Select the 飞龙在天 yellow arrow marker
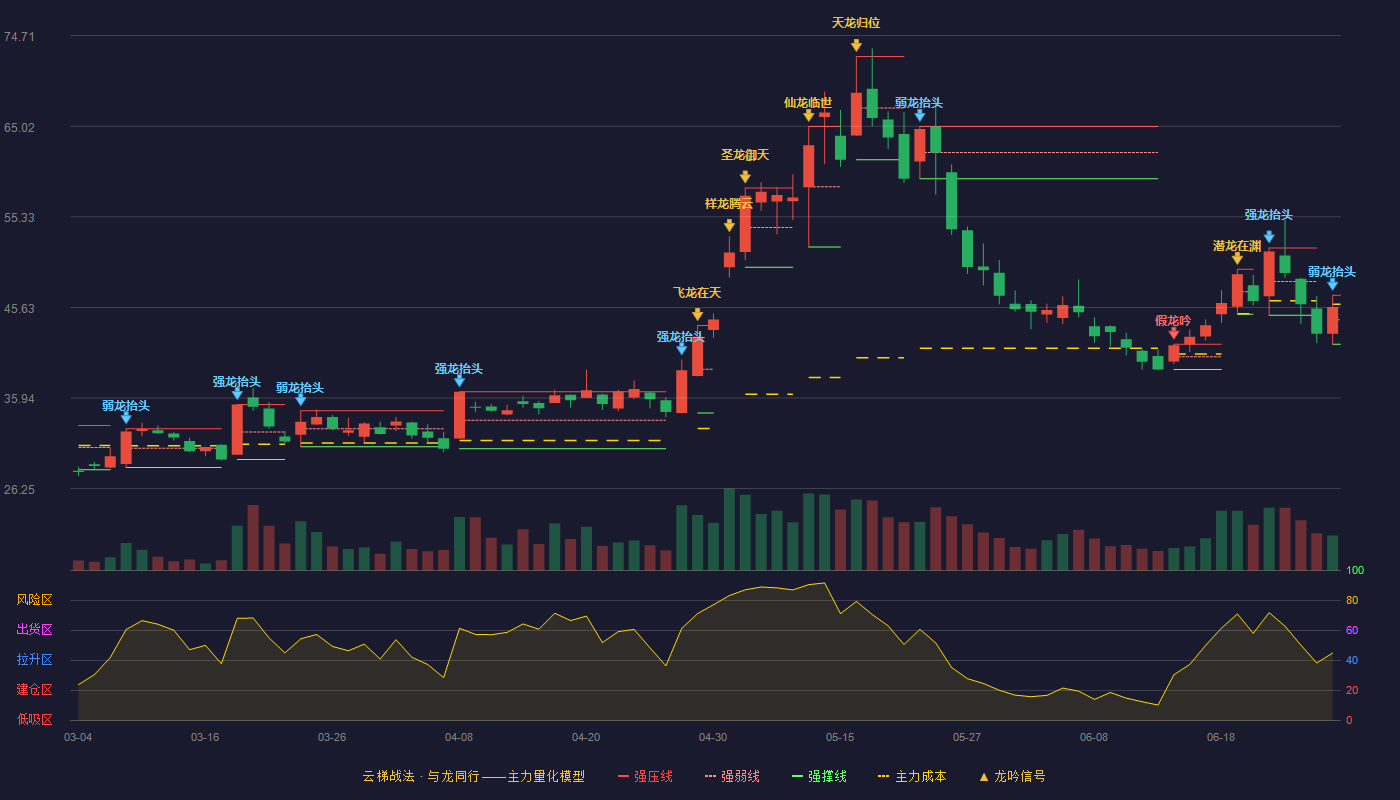 (697, 314)
